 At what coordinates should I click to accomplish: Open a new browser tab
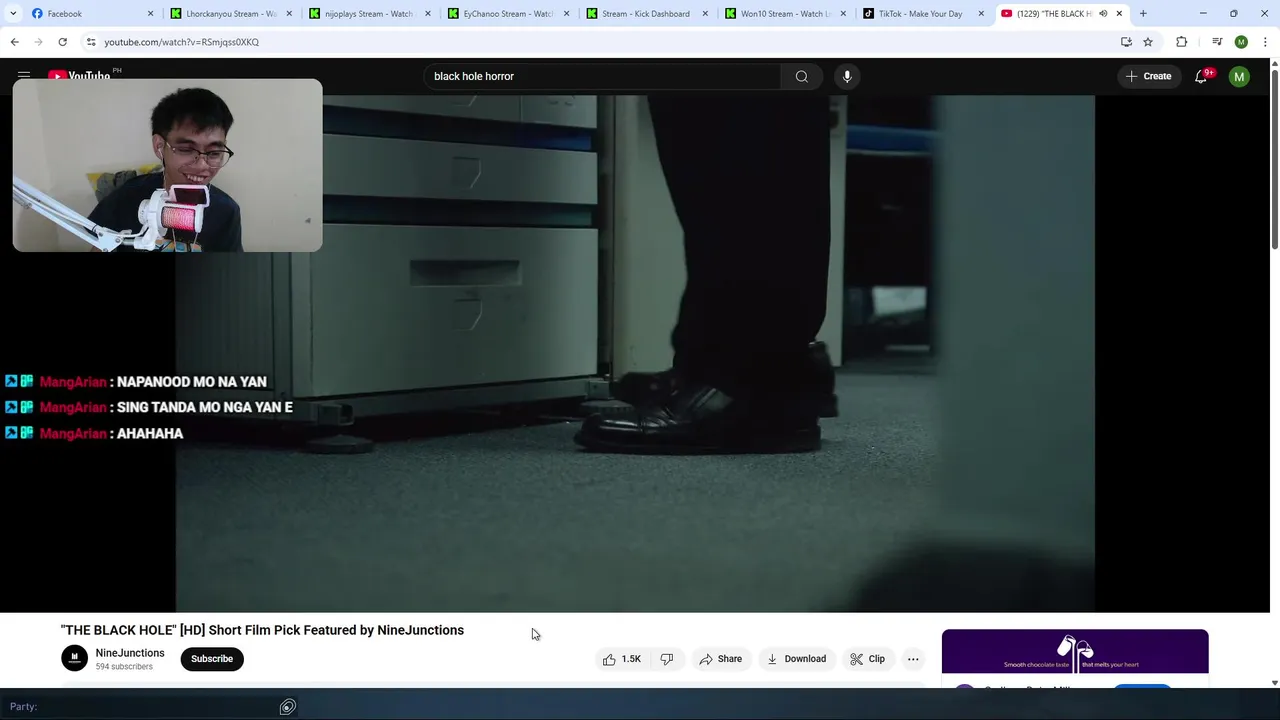pyautogui.click(x=1143, y=14)
